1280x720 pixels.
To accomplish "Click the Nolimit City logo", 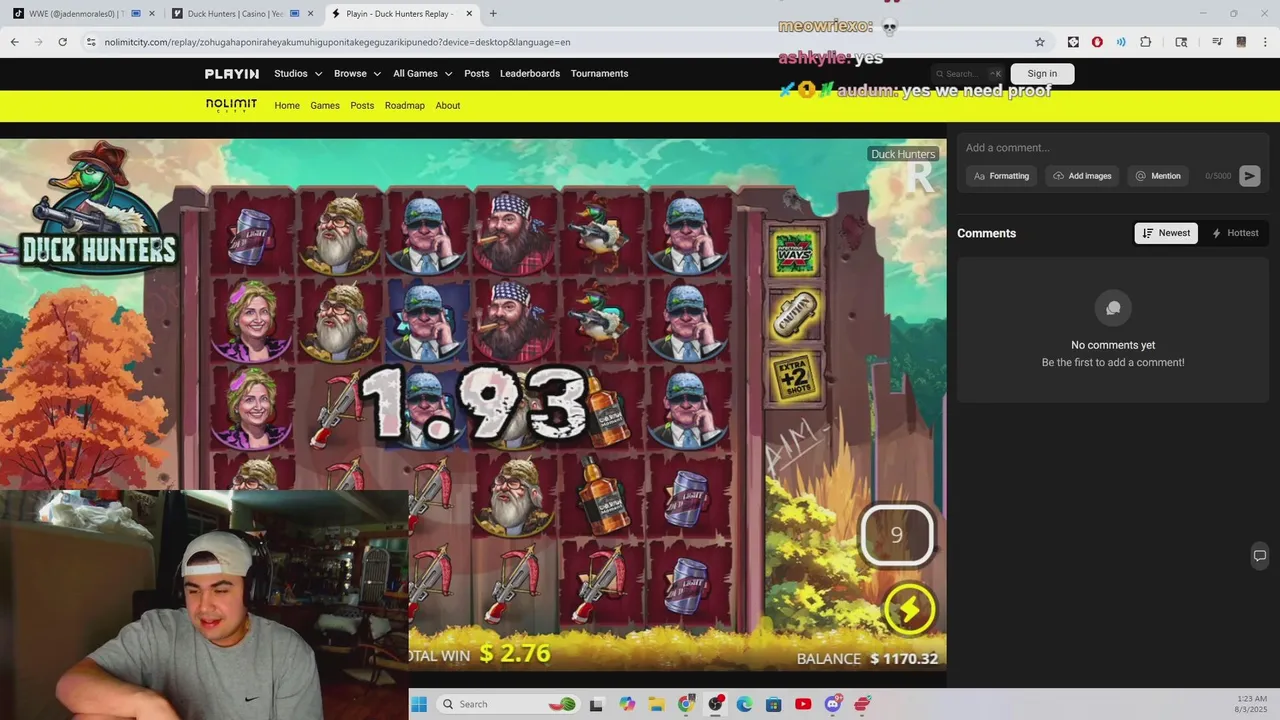I will (x=232, y=105).
